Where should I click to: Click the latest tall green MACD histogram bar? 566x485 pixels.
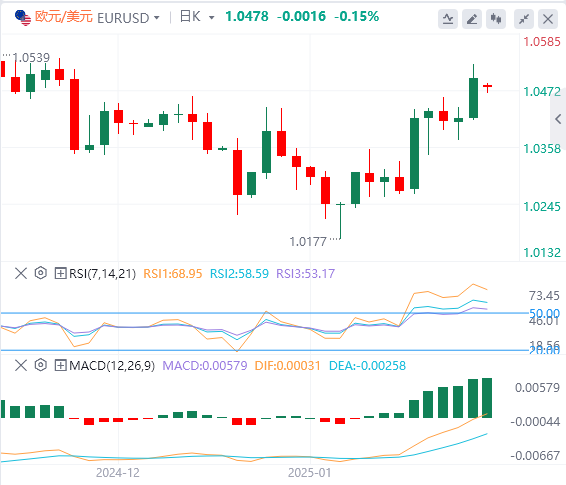487,398
